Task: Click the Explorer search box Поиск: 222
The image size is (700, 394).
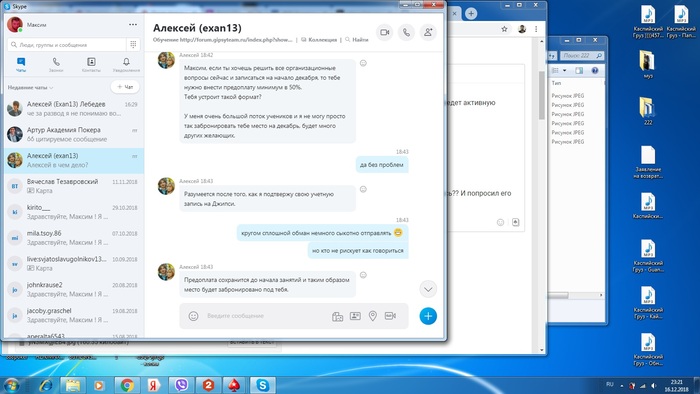Action: point(582,56)
